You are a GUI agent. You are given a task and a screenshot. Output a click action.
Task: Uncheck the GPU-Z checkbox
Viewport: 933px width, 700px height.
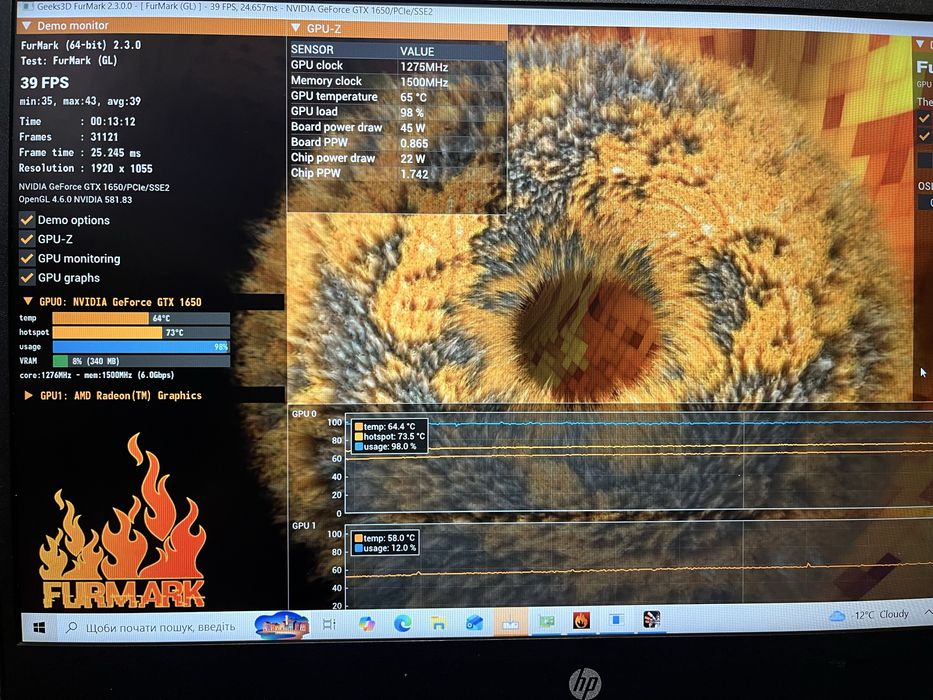(x=27, y=239)
